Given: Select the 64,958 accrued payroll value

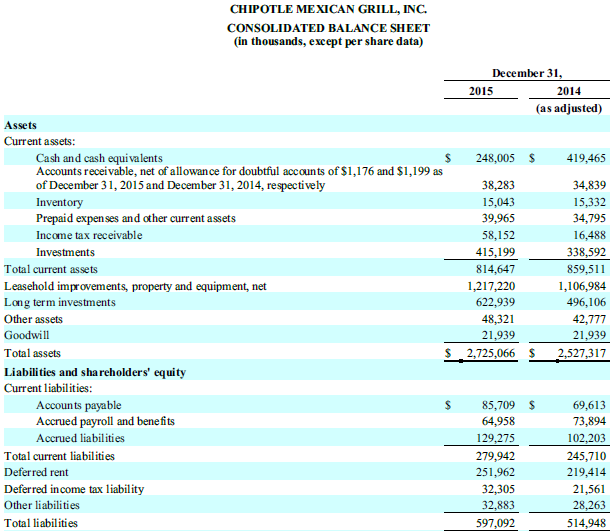Looking at the screenshot, I should 498,421.
